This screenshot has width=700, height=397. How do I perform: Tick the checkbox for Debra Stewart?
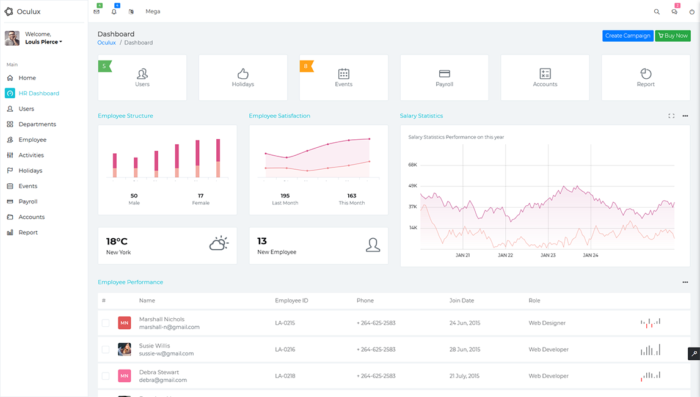point(105,376)
